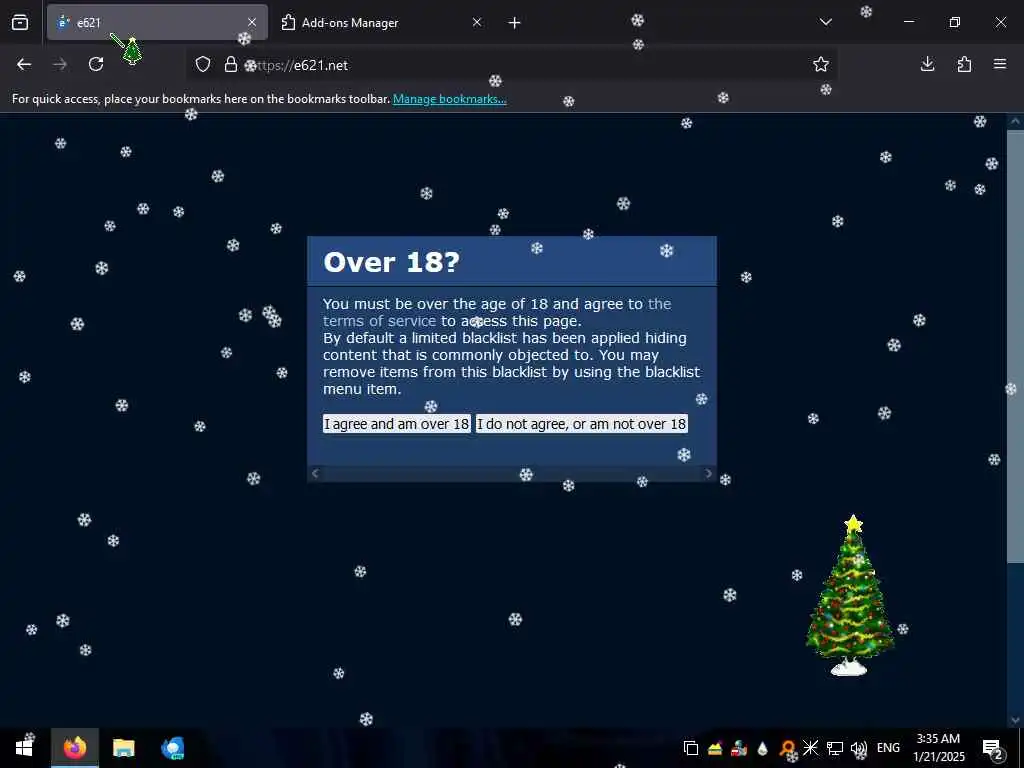
Task: Click the ENG language indicator
Action: click(x=888, y=748)
